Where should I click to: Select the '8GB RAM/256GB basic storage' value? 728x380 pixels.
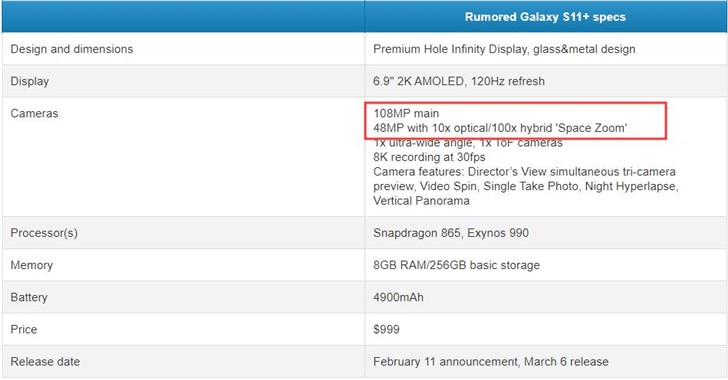point(456,265)
